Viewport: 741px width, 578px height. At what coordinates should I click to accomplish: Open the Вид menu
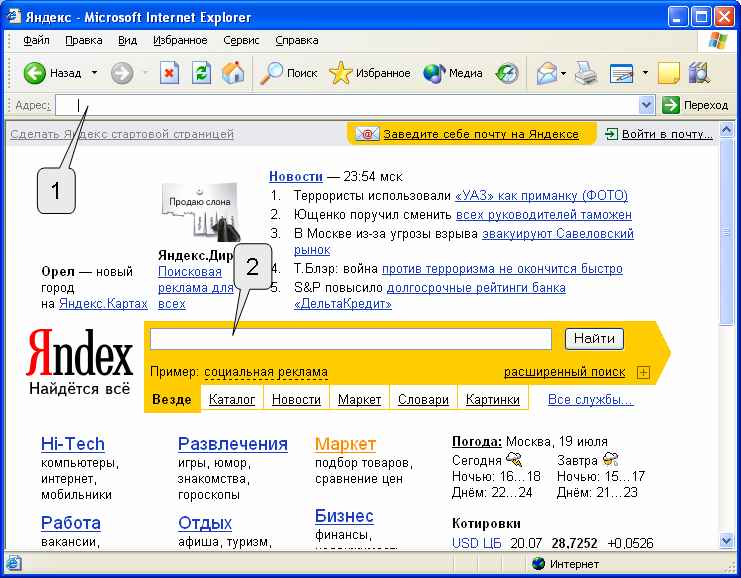point(128,41)
